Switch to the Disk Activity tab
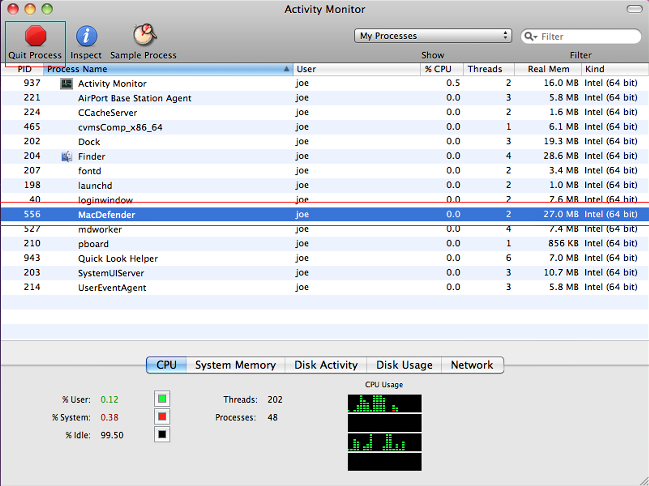Image resolution: width=649 pixels, height=486 pixels. click(326, 365)
